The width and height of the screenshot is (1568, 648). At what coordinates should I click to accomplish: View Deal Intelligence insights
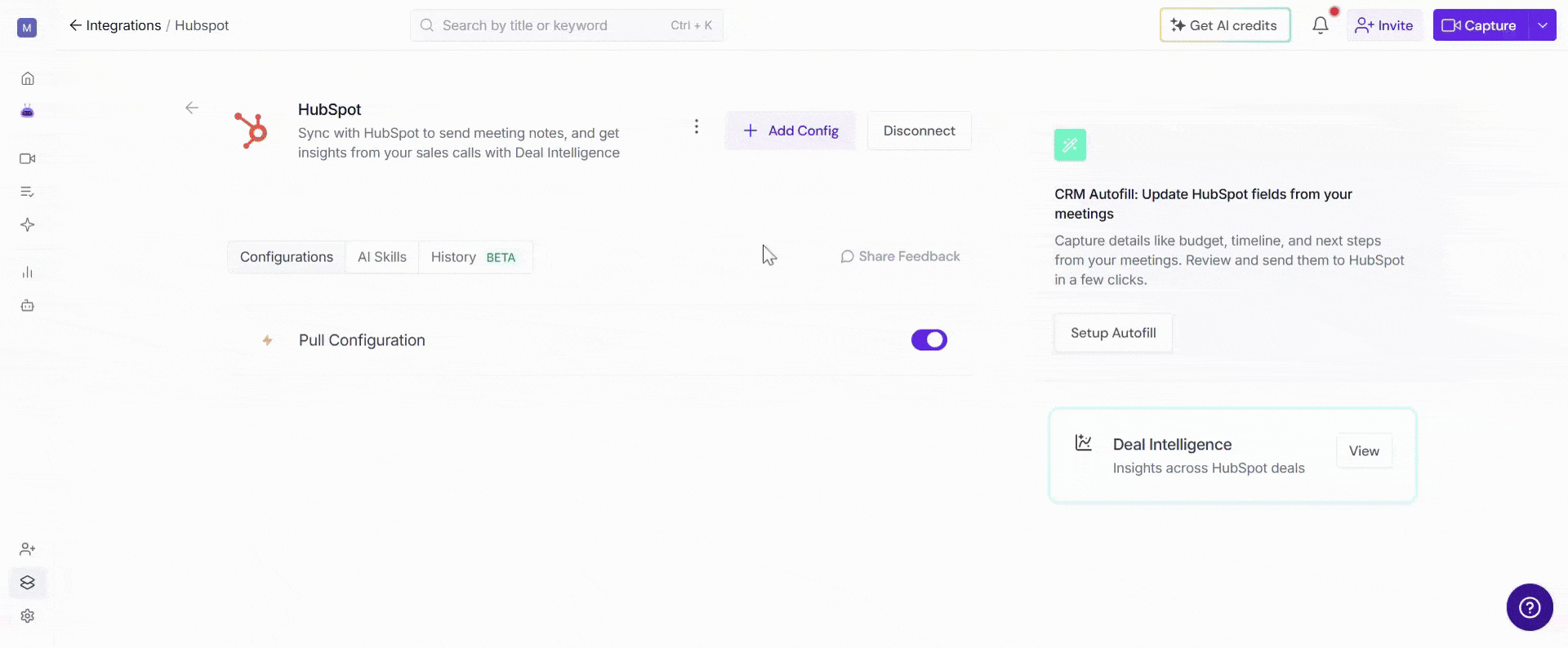(x=1364, y=451)
